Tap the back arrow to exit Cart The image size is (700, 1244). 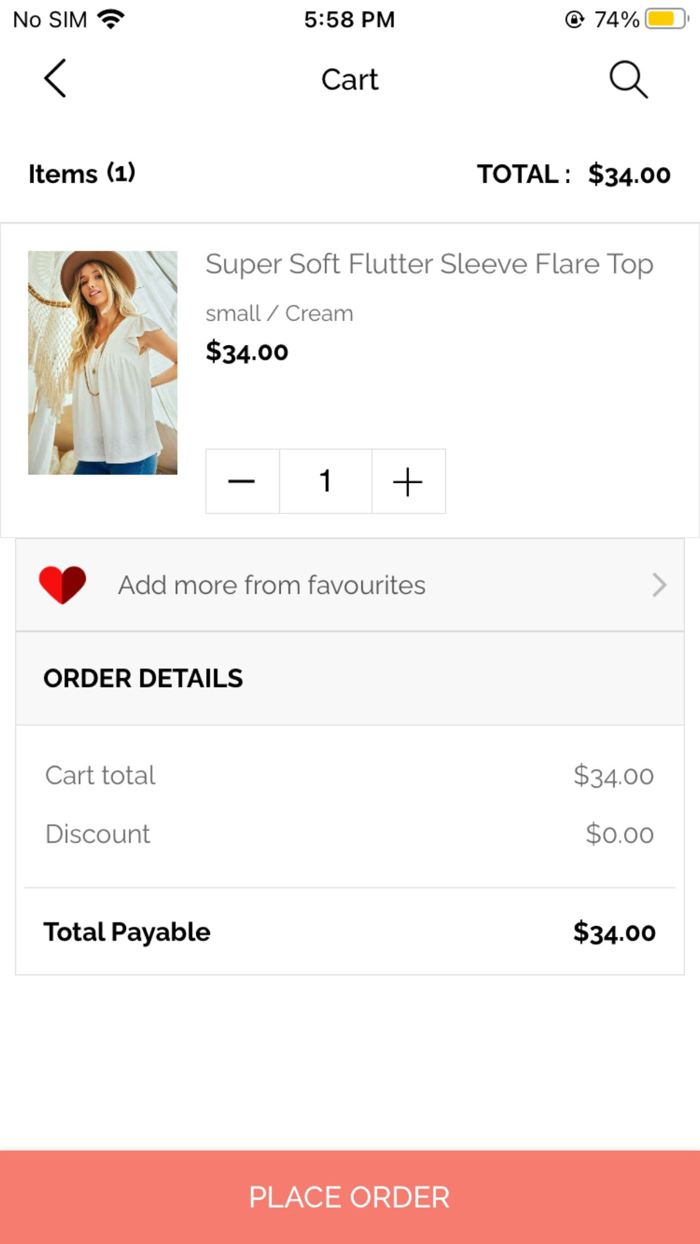[x=54, y=79]
